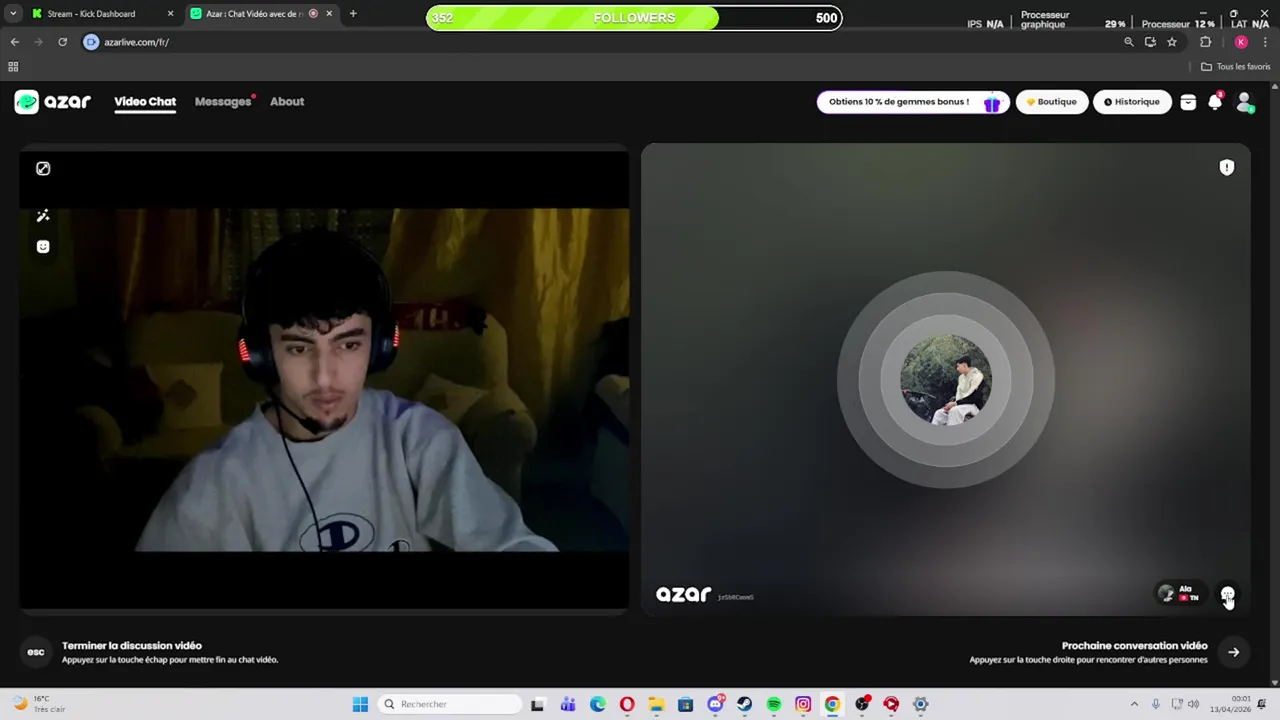Open the 'Tous les favoris' folder
1280x720 pixels.
[1236, 67]
